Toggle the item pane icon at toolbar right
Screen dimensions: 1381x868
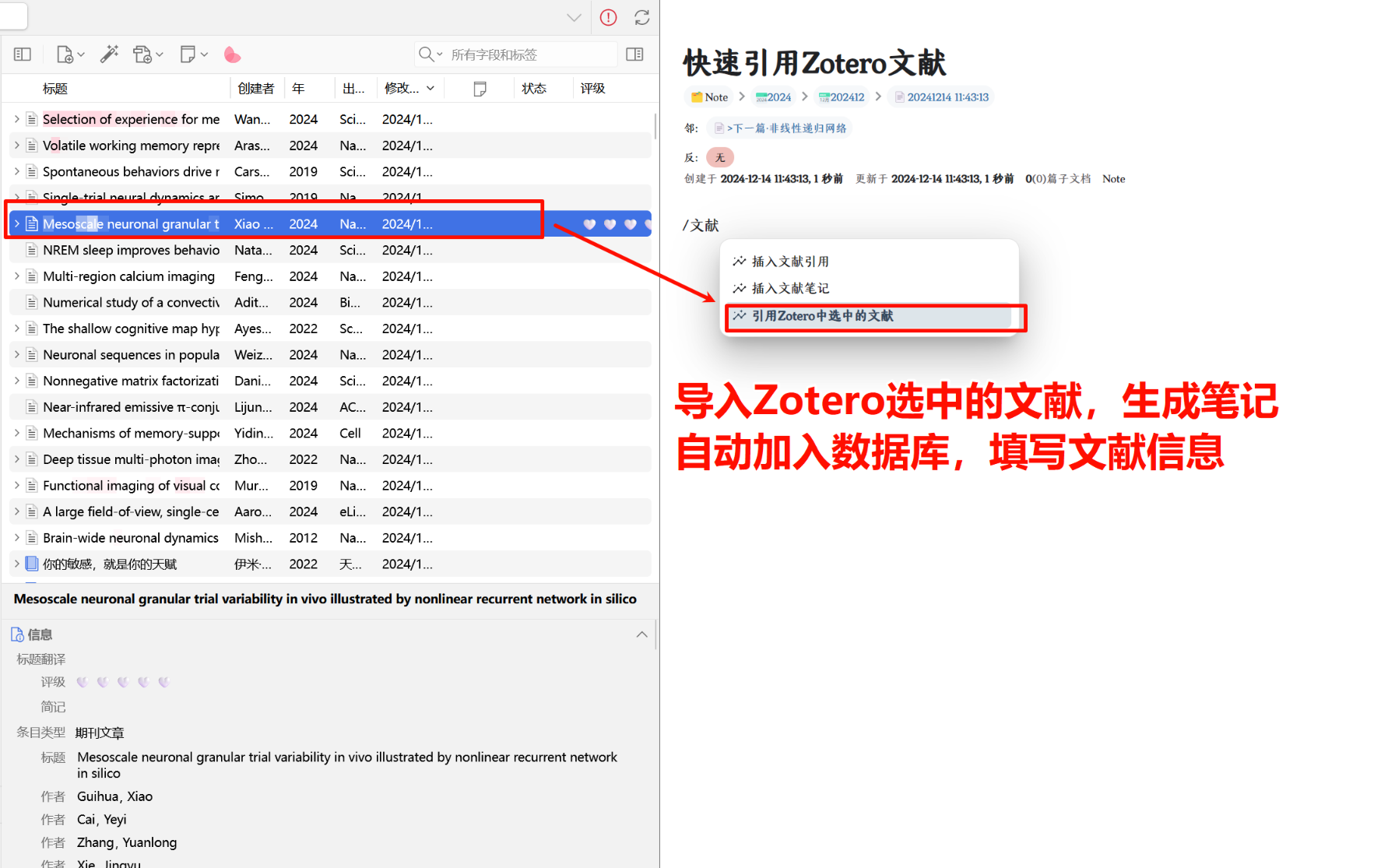(x=634, y=54)
